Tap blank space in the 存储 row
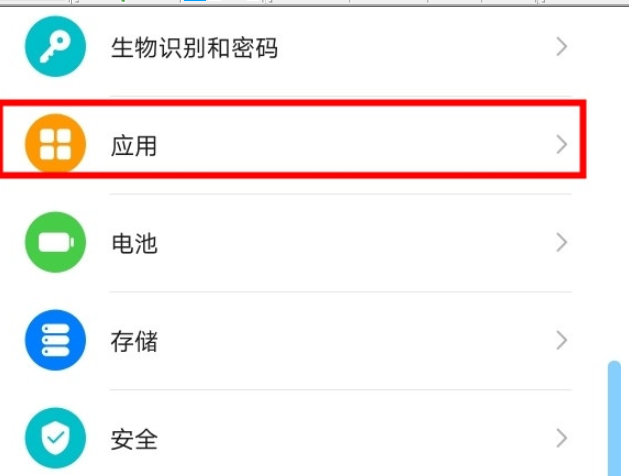 (350, 341)
